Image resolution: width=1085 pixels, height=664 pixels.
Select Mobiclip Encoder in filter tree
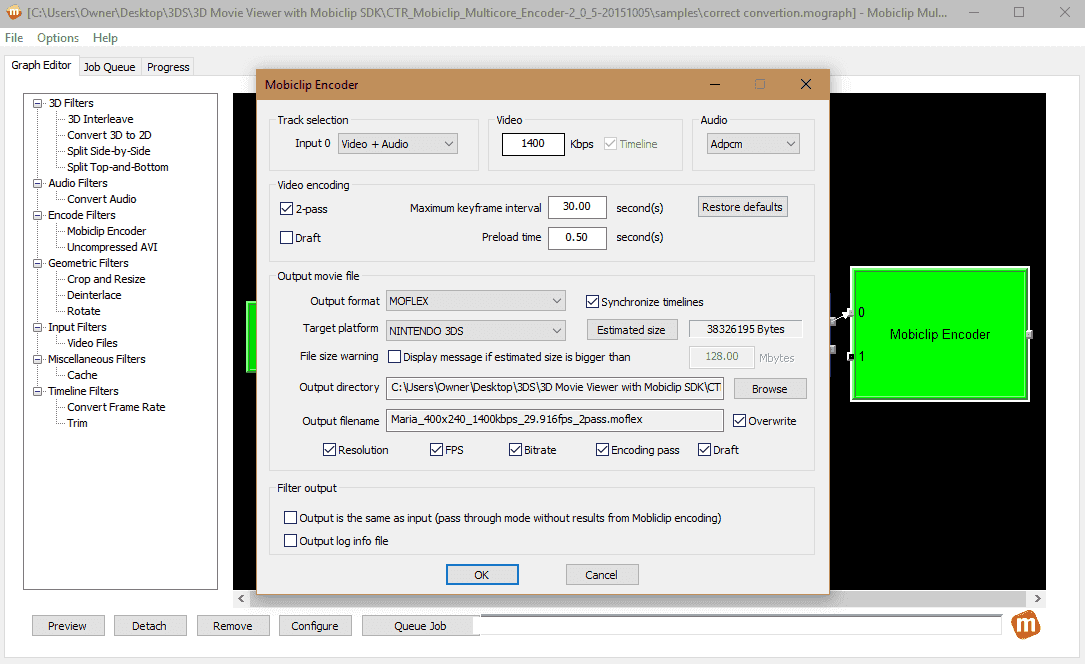(x=107, y=231)
